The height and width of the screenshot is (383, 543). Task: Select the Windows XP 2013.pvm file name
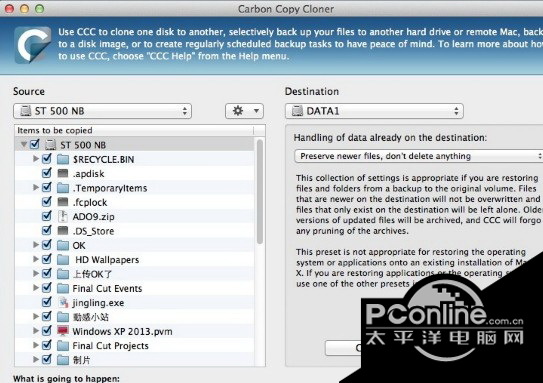(x=122, y=332)
